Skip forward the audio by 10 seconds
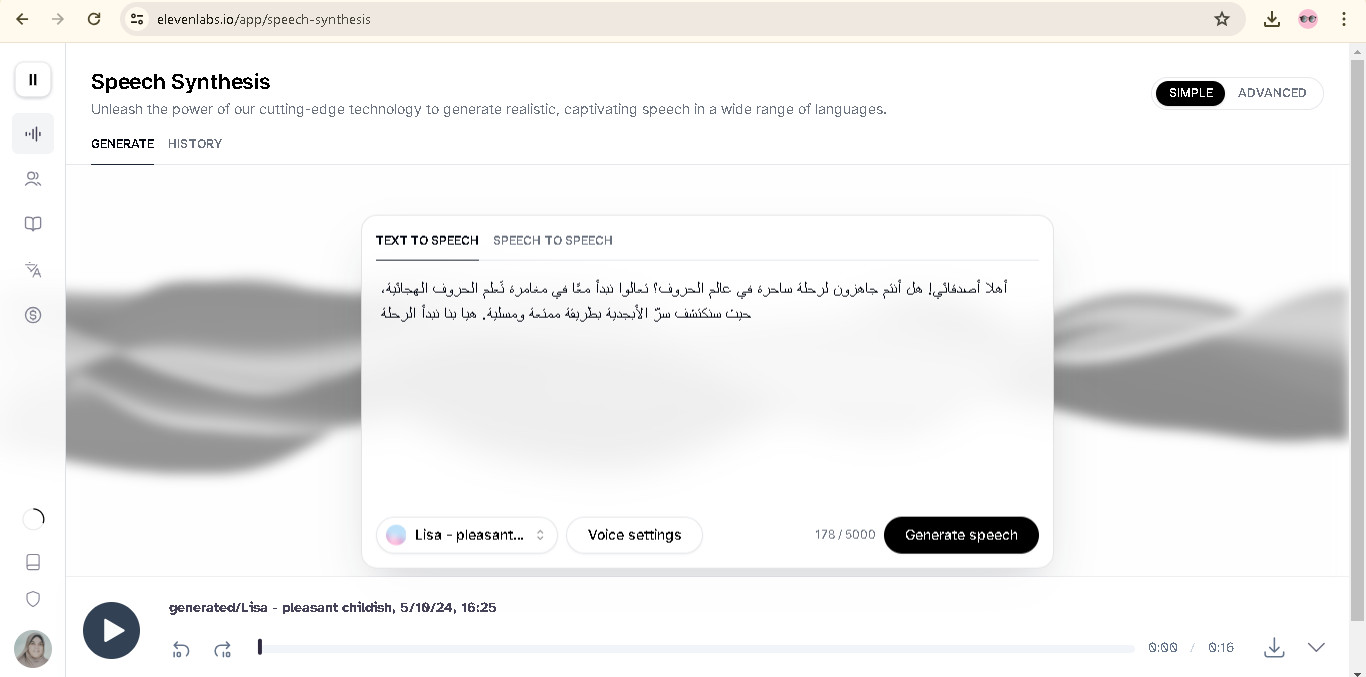1366x677 pixels. pyautogui.click(x=223, y=649)
